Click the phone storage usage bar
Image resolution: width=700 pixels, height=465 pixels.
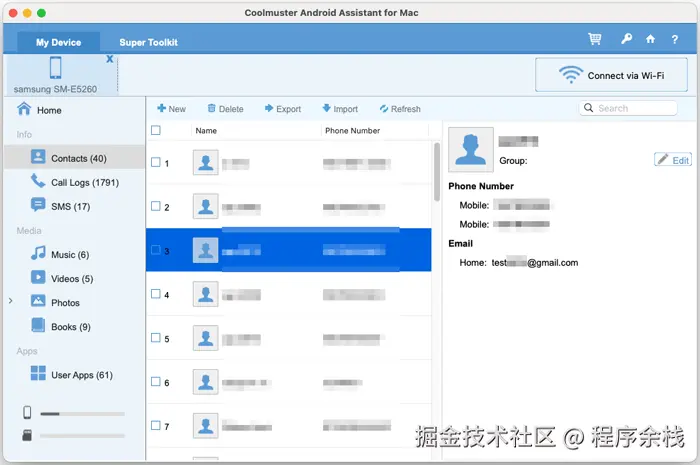point(82,414)
